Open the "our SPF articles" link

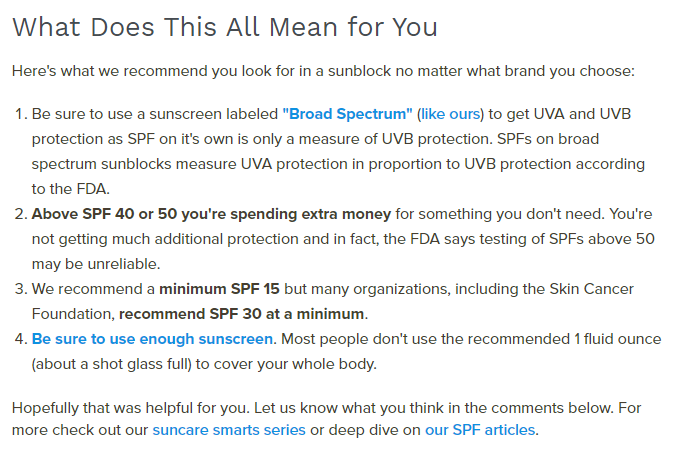tap(480, 430)
